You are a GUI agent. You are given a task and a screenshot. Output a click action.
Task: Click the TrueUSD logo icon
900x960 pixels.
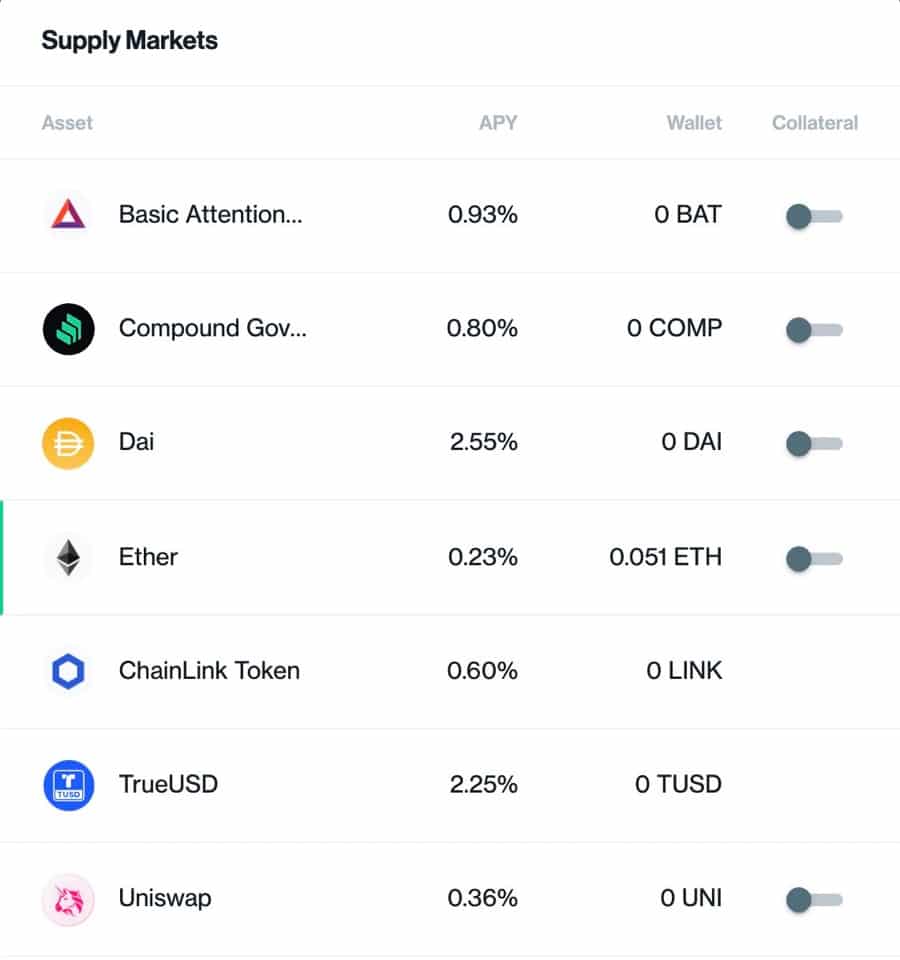point(68,785)
